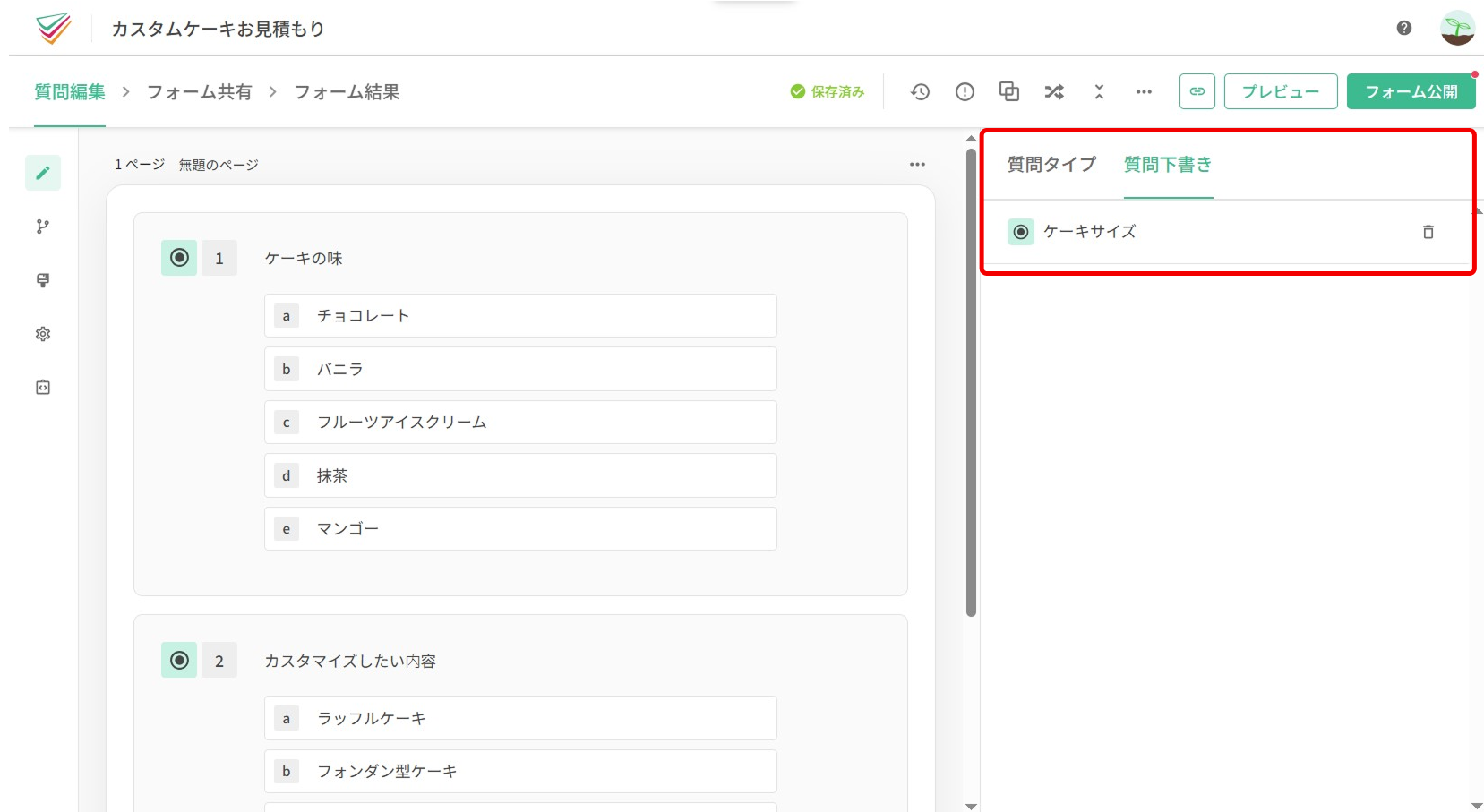
Task: Click the radio type icon of question 2
Action: [x=179, y=660]
